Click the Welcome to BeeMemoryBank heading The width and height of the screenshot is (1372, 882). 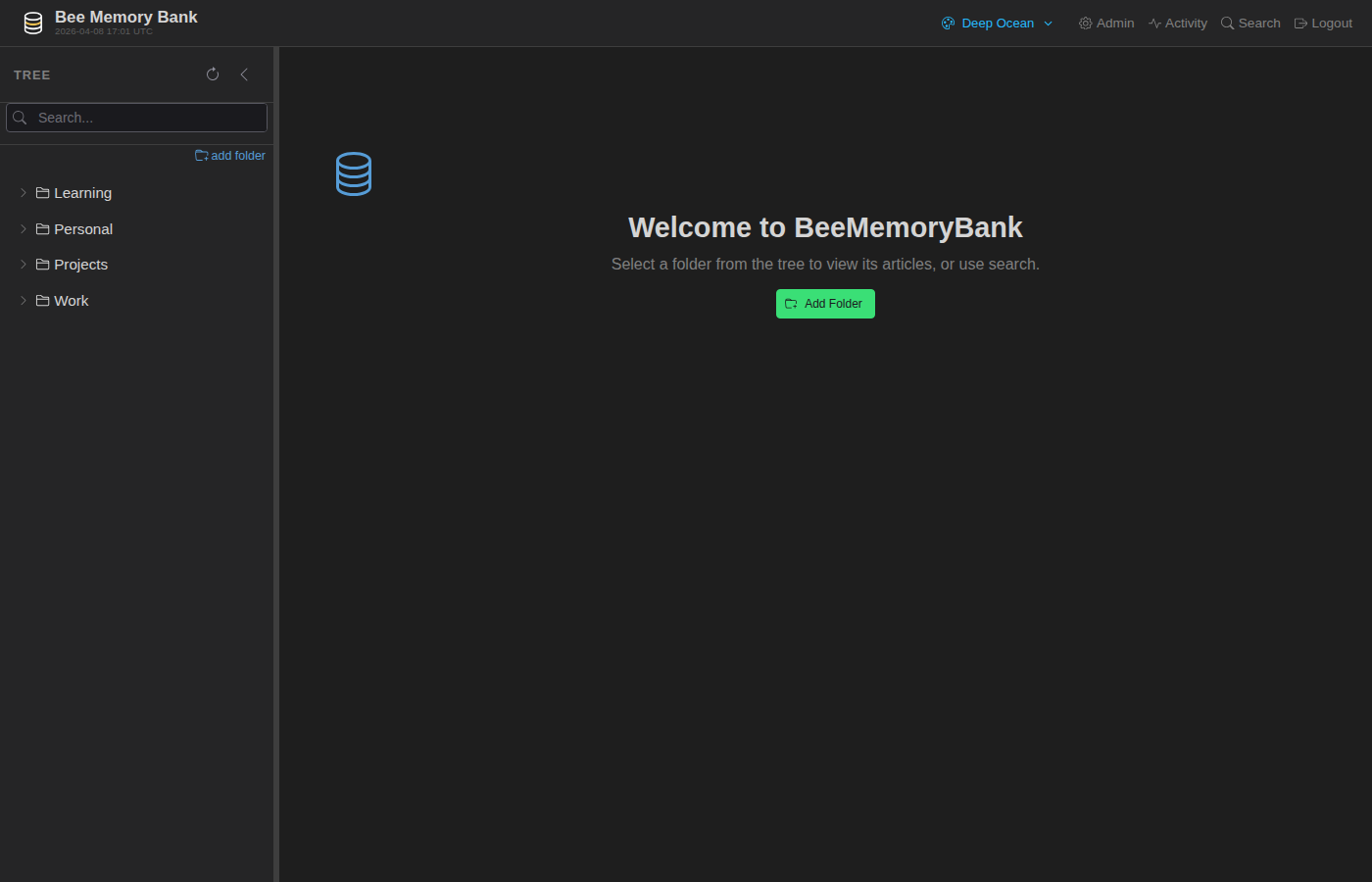[x=825, y=227]
